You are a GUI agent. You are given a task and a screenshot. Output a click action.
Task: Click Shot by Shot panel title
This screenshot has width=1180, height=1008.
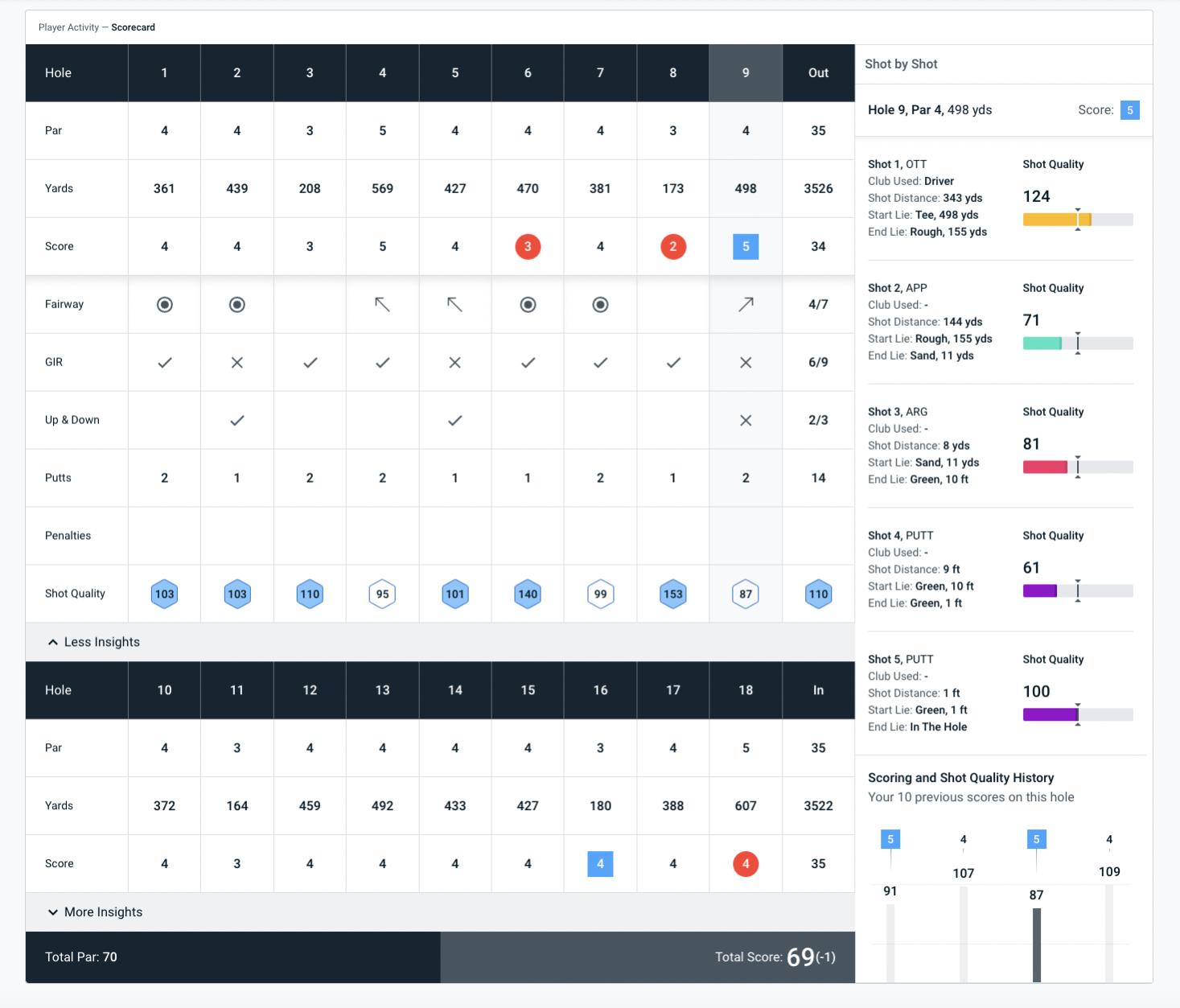[901, 64]
